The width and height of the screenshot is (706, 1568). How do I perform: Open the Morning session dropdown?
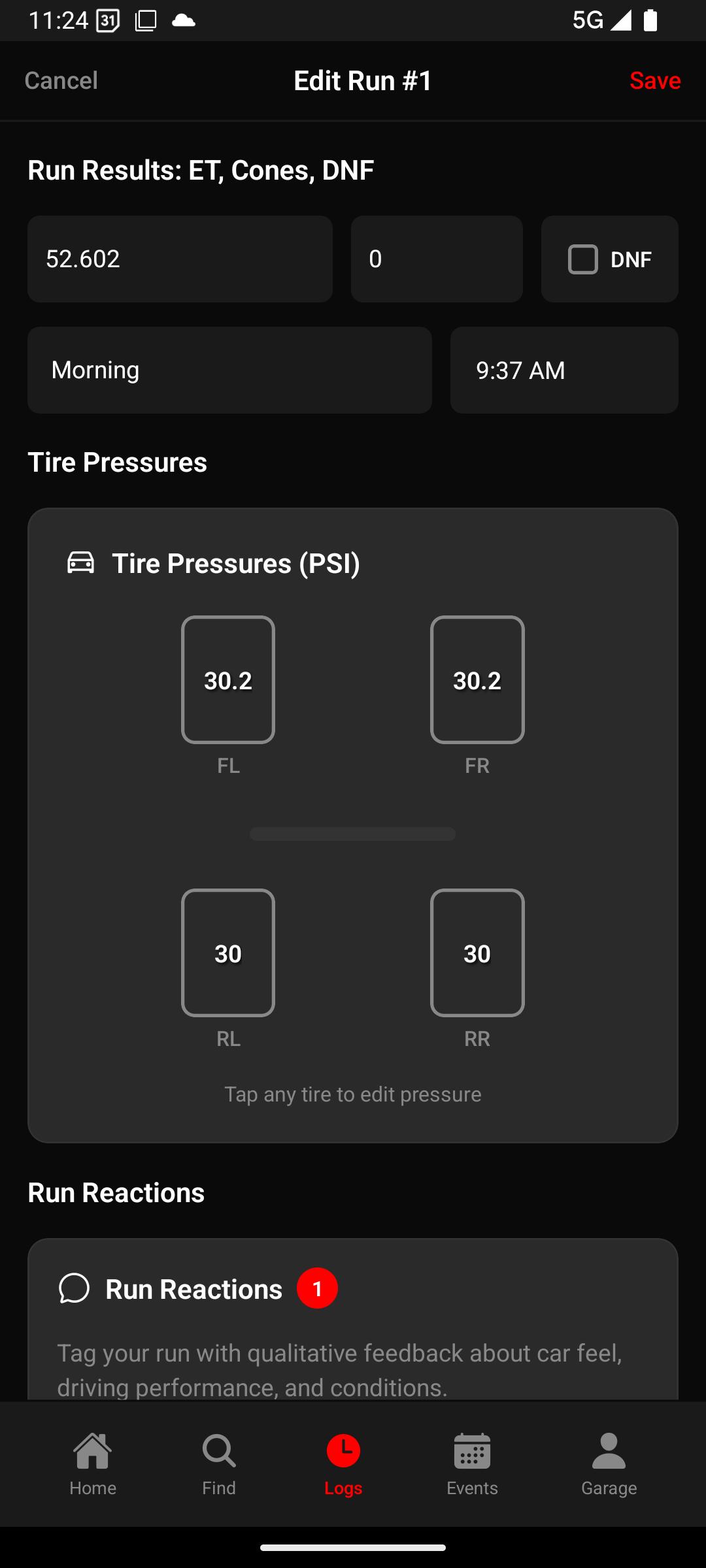point(229,370)
